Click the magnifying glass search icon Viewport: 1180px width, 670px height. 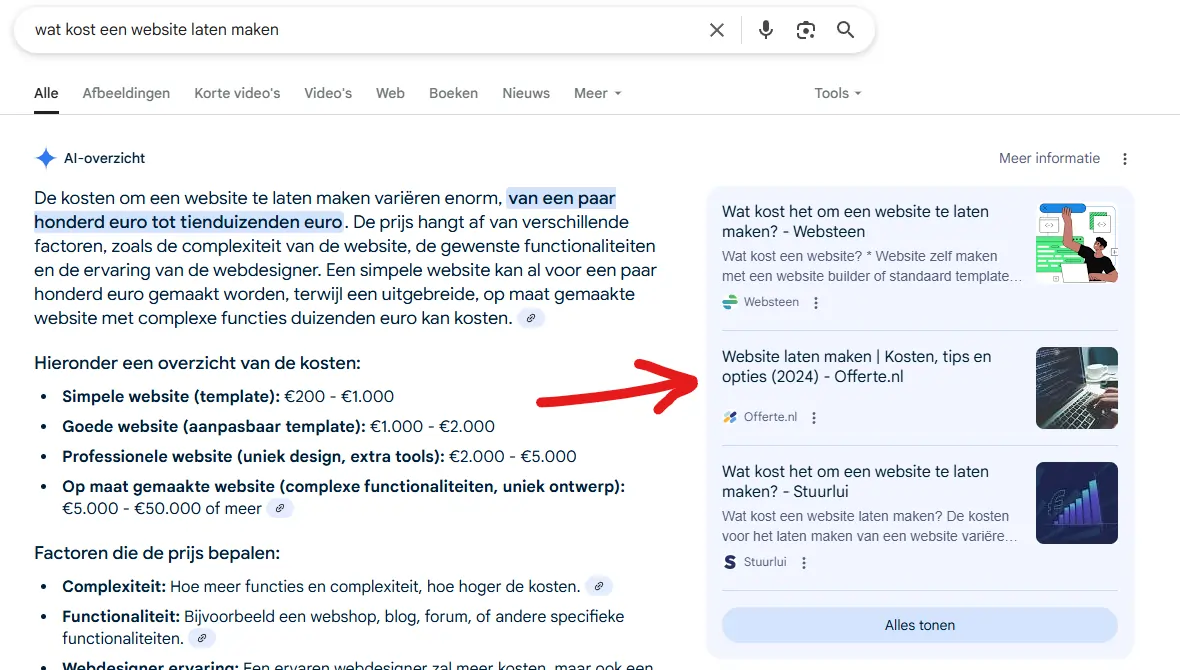[845, 30]
